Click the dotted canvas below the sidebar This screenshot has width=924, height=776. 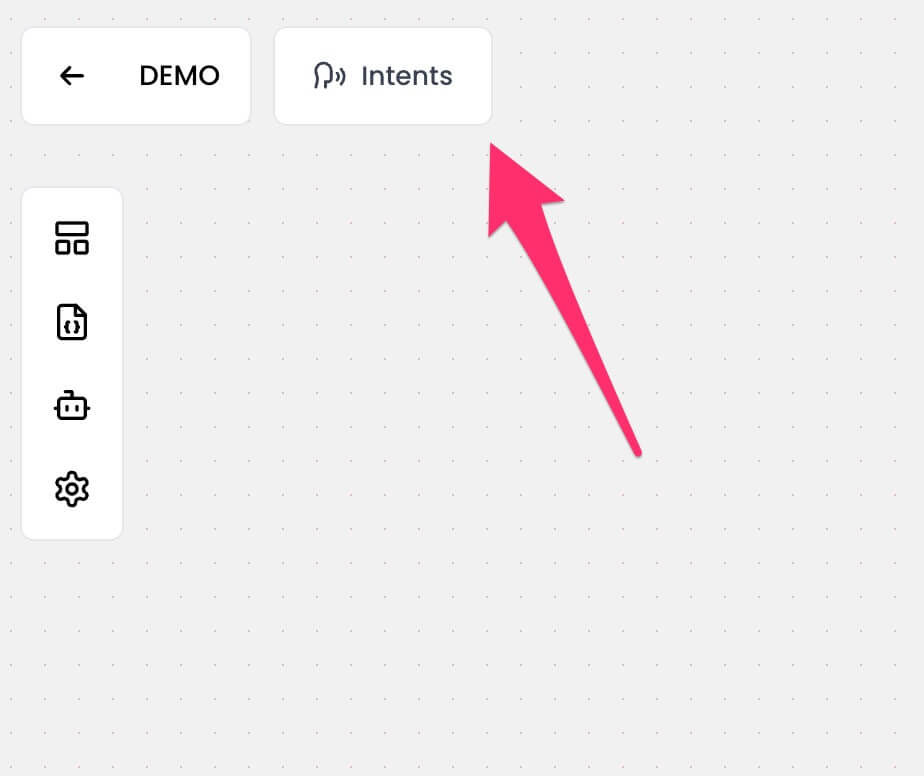[x=72, y=648]
